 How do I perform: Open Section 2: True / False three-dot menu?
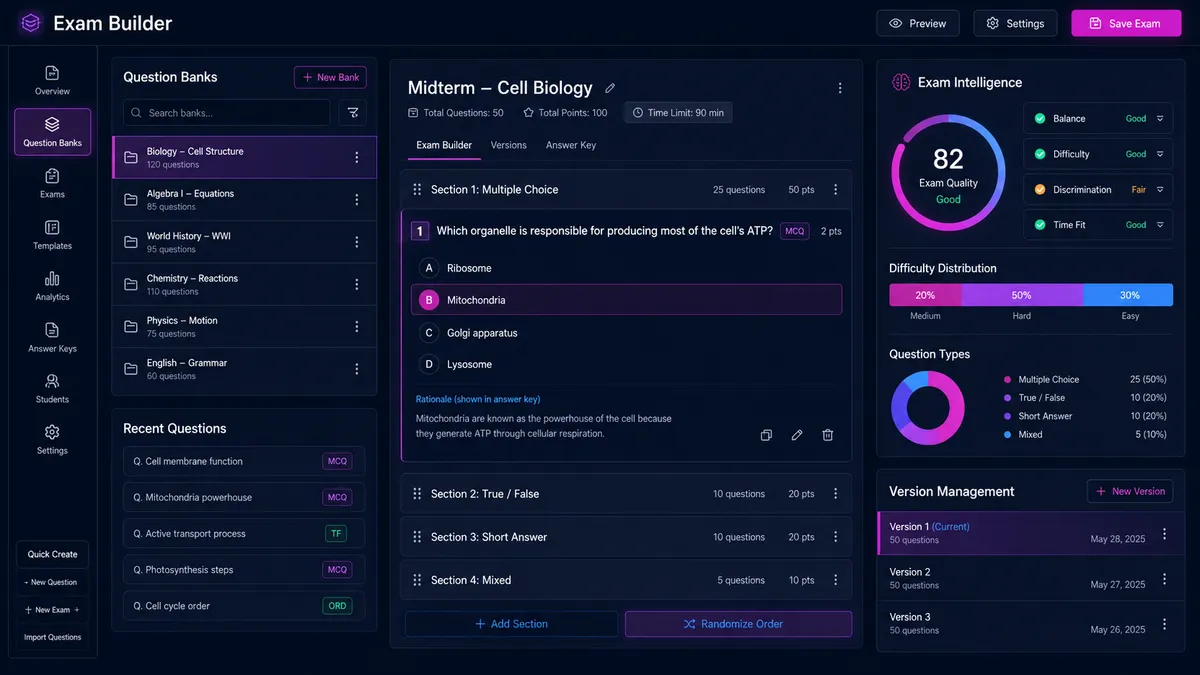[x=836, y=494]
